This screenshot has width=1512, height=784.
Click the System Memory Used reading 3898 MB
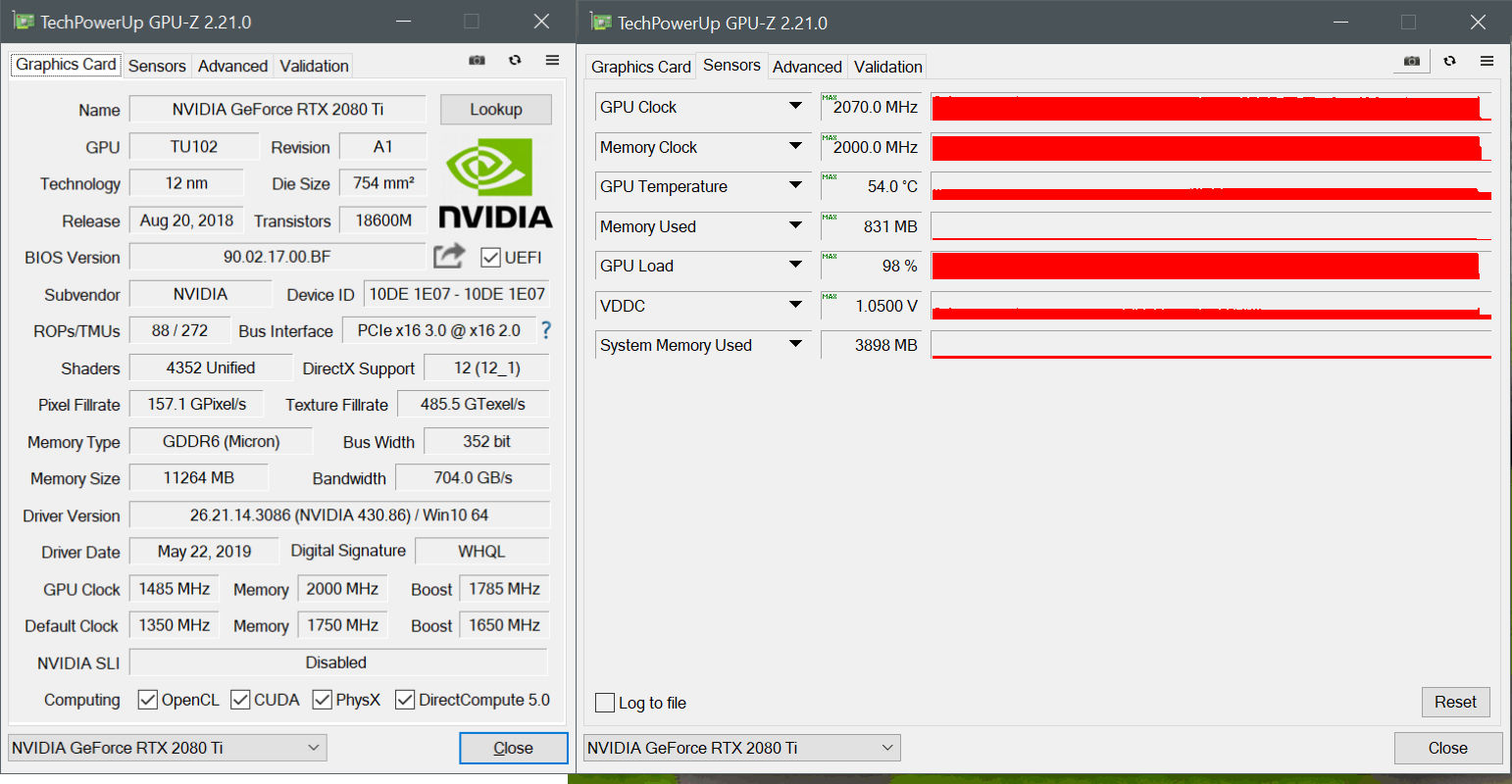coord(871,345)
